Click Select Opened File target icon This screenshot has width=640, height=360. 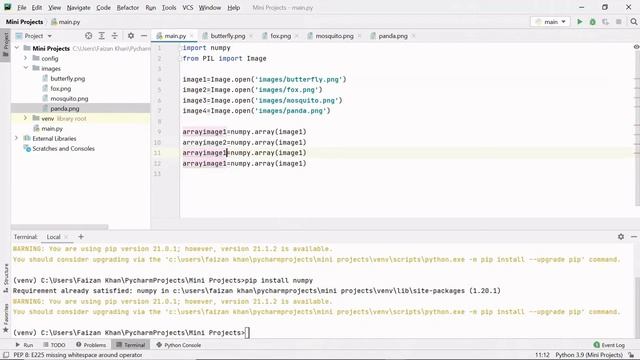(89, 36)
